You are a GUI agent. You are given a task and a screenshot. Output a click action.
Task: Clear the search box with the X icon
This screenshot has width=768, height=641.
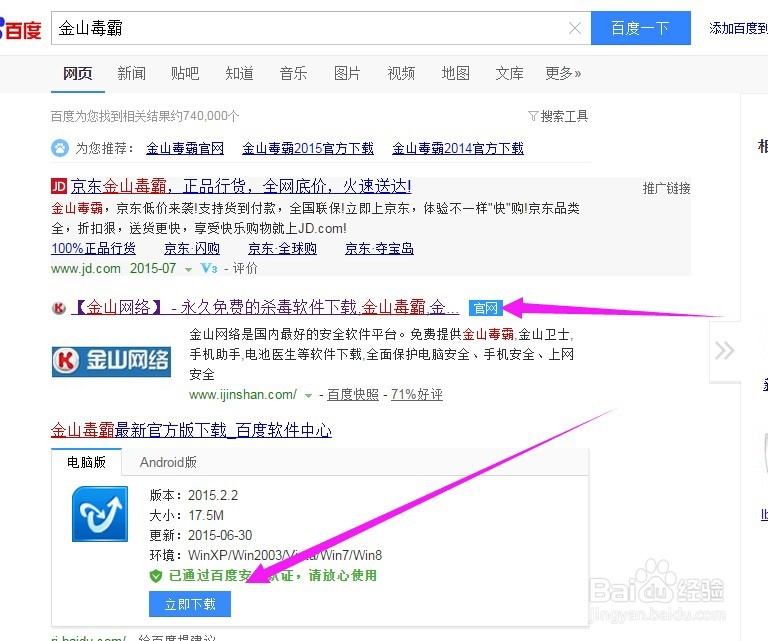575,28
